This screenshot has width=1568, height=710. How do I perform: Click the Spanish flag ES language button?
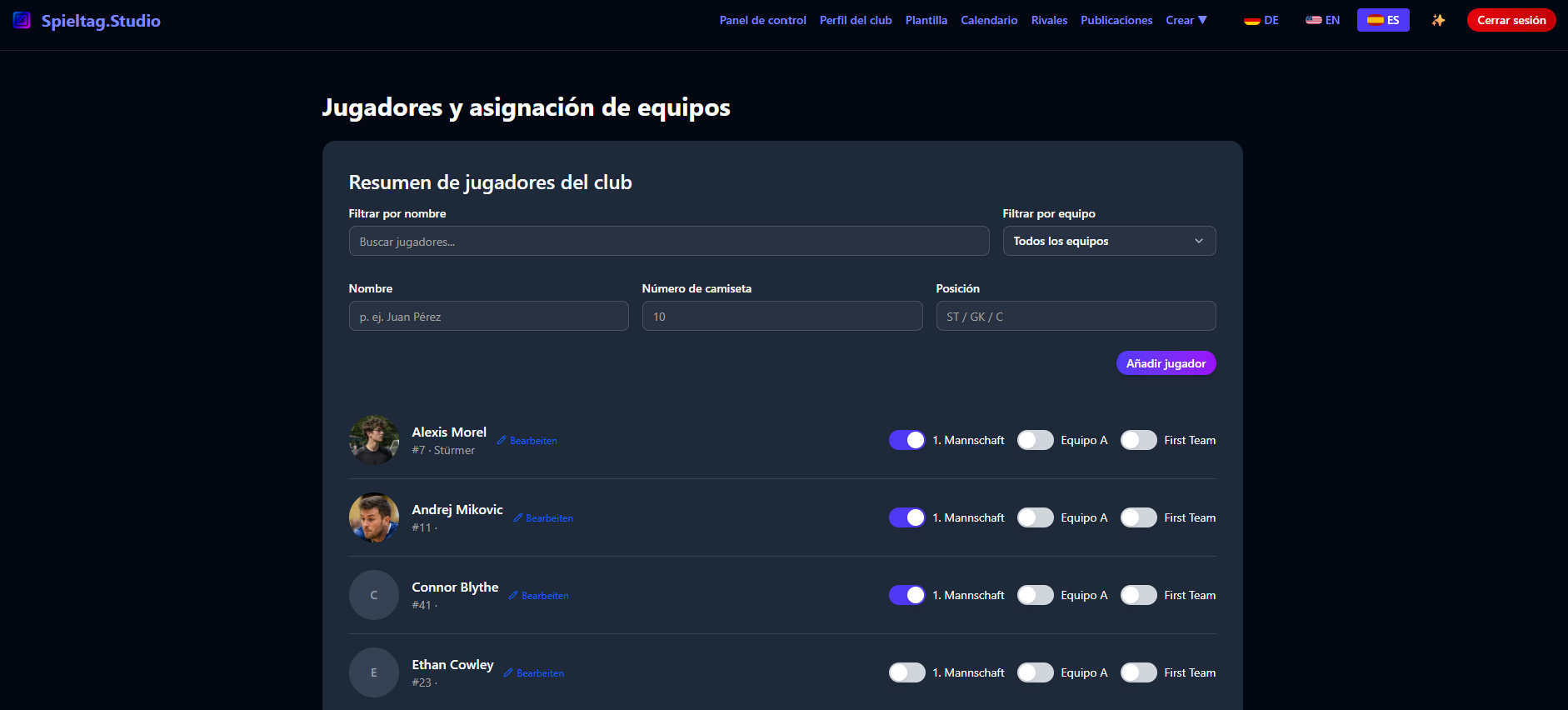pos(1383,20)
